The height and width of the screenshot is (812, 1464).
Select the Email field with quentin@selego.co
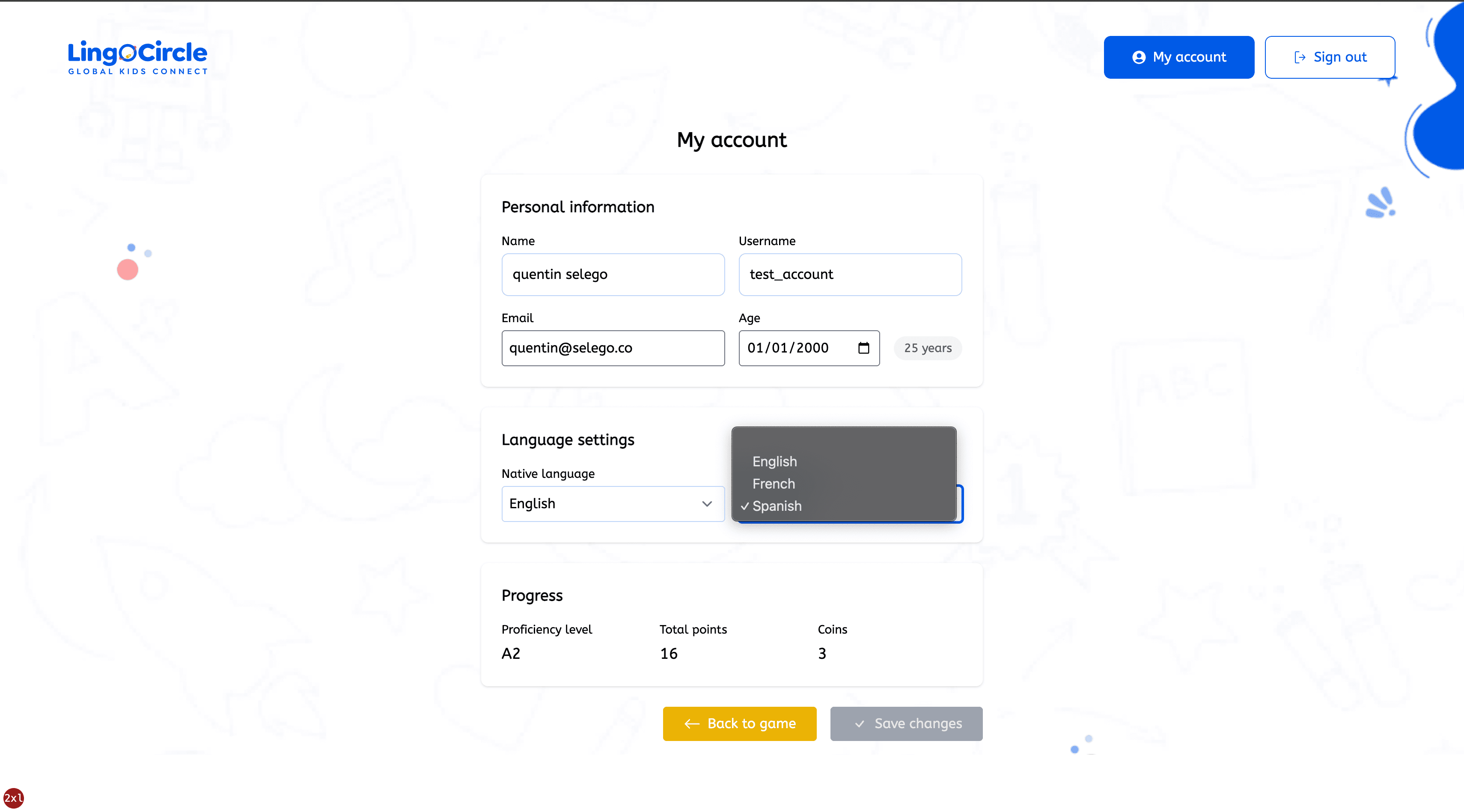tap(613, 348)
